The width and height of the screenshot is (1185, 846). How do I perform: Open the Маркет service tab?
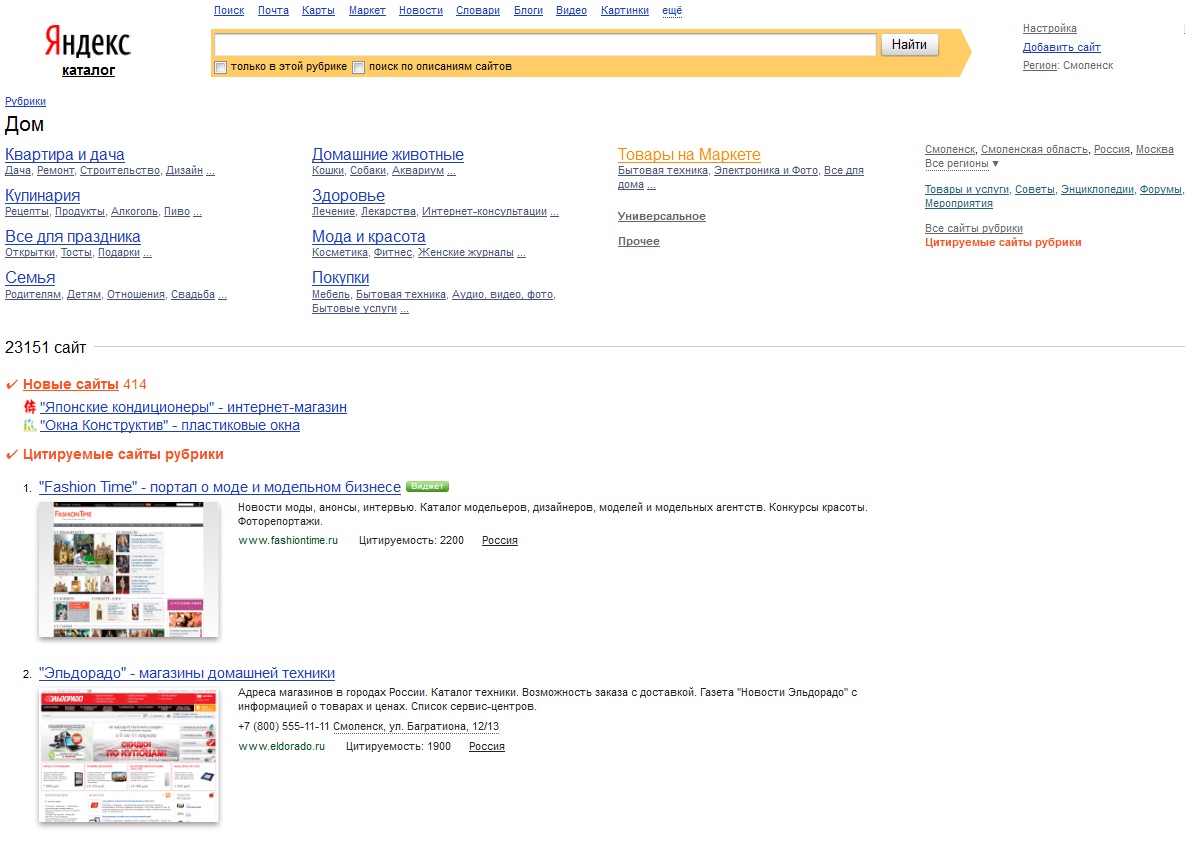(367, 11)
